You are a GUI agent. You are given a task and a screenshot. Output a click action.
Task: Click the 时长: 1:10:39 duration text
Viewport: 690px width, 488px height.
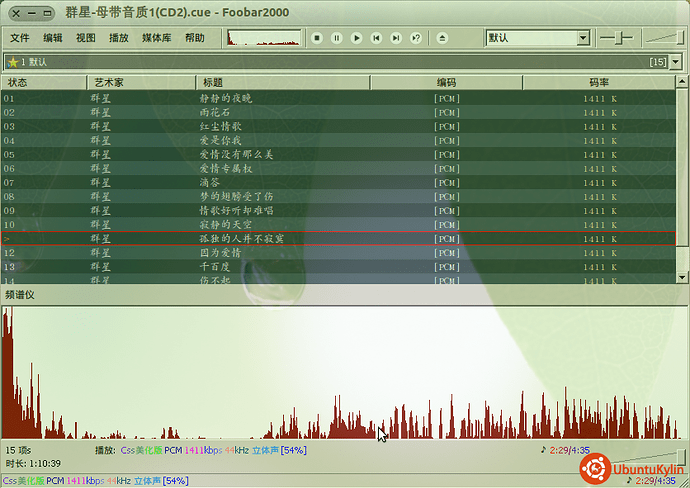click(33, 464)
